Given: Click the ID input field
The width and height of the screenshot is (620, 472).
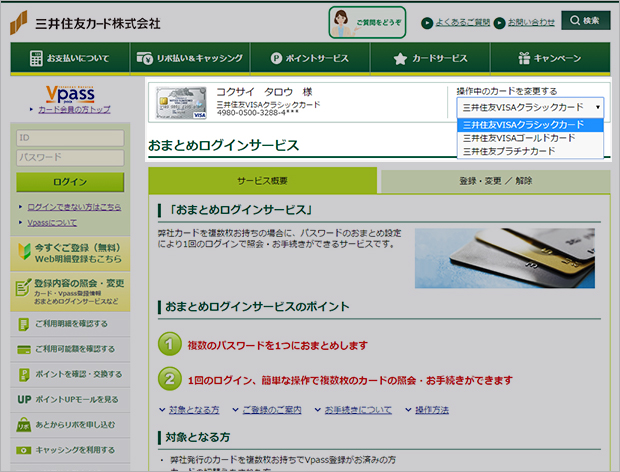Looking at the screenshot, I should tap(69, 138).
